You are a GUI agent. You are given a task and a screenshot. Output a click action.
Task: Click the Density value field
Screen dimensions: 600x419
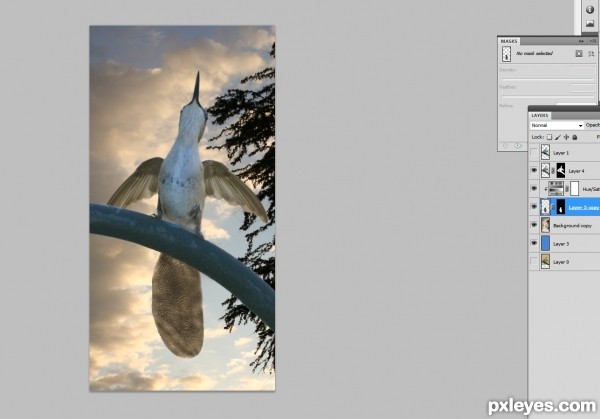[583, 70]
